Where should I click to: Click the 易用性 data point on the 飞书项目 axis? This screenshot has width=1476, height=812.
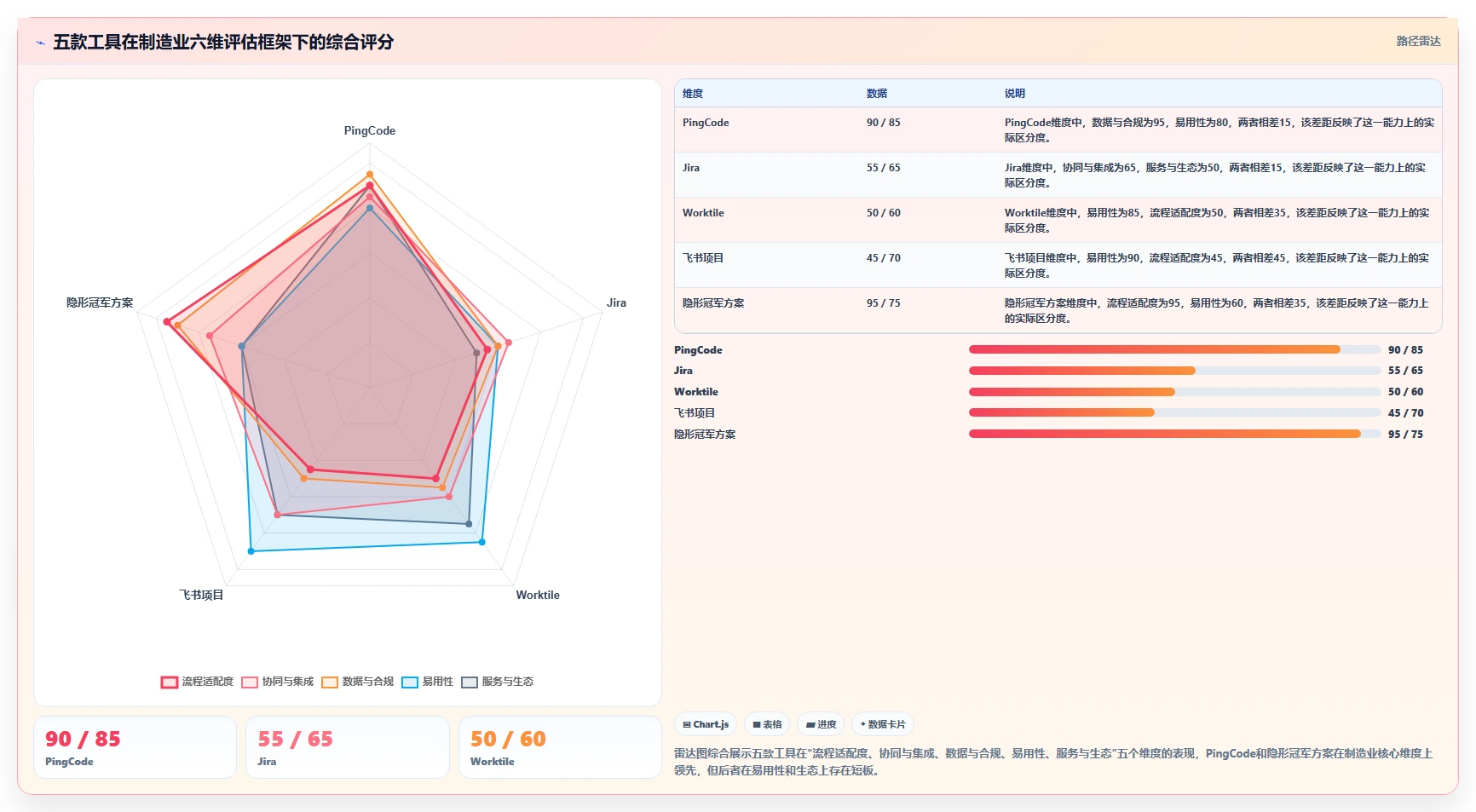pos(251,551)
